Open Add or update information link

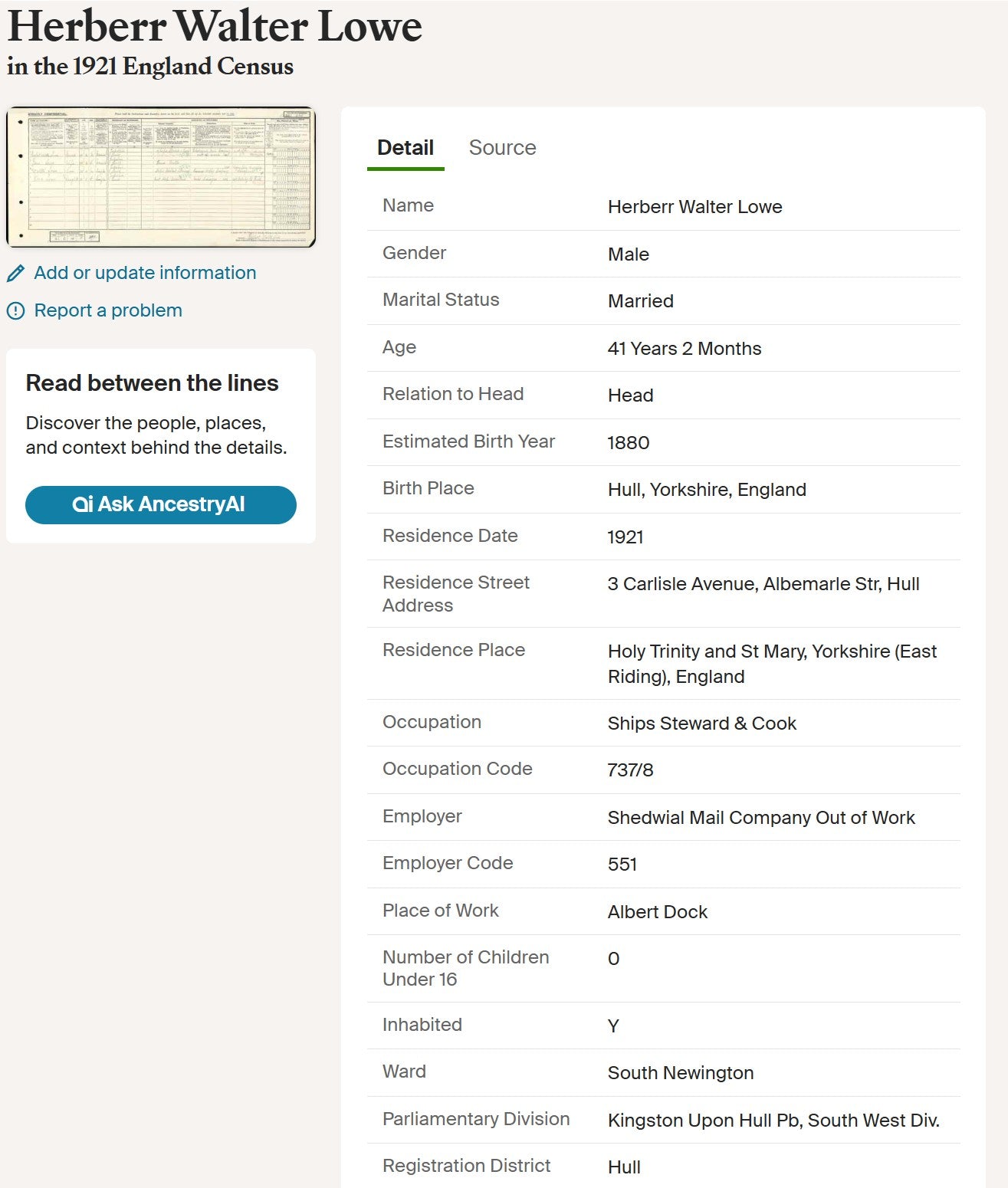point(145,273)
